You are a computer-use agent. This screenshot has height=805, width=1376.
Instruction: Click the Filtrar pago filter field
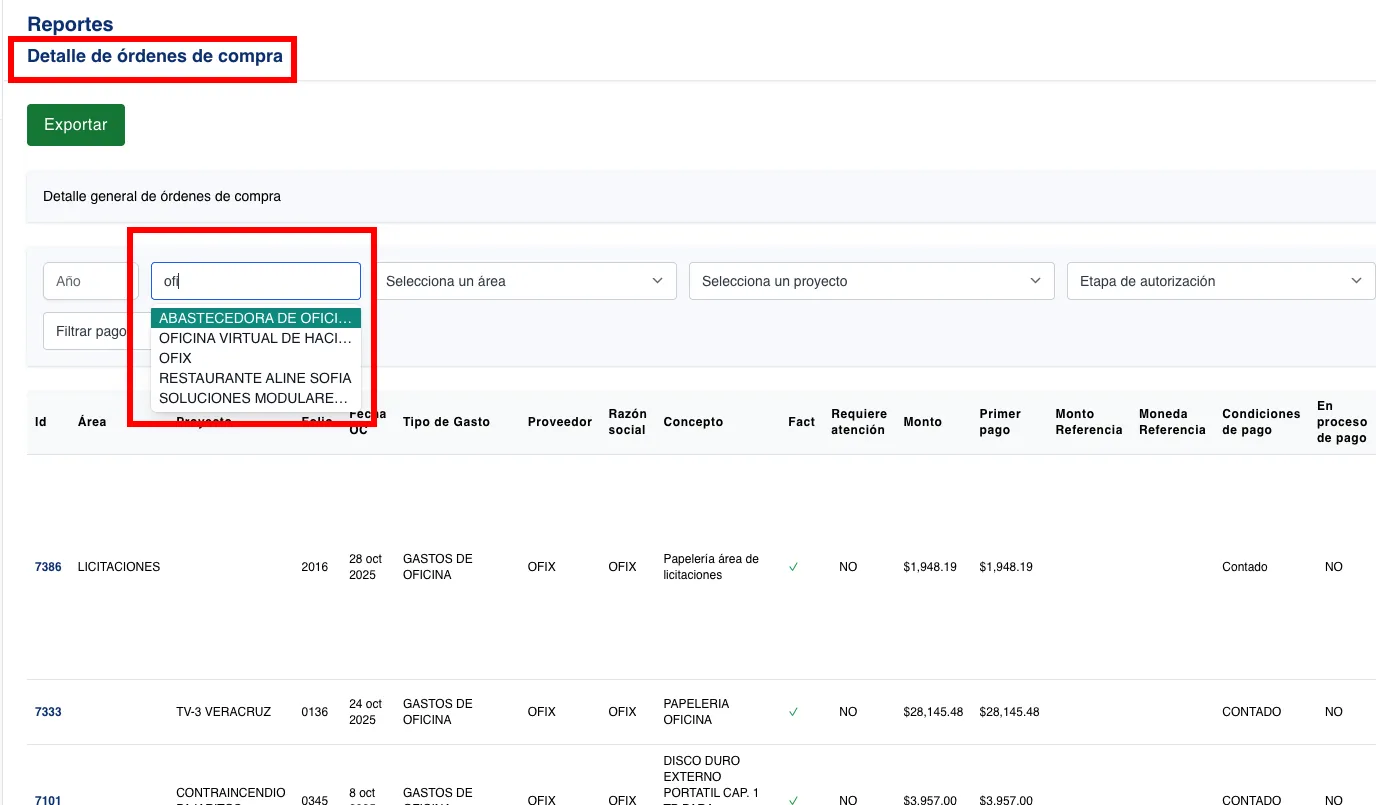coord(88,331)
